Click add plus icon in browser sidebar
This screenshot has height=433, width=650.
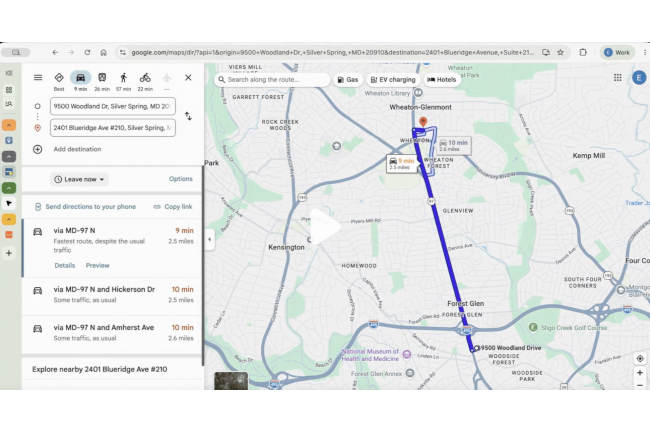(9, 253)
